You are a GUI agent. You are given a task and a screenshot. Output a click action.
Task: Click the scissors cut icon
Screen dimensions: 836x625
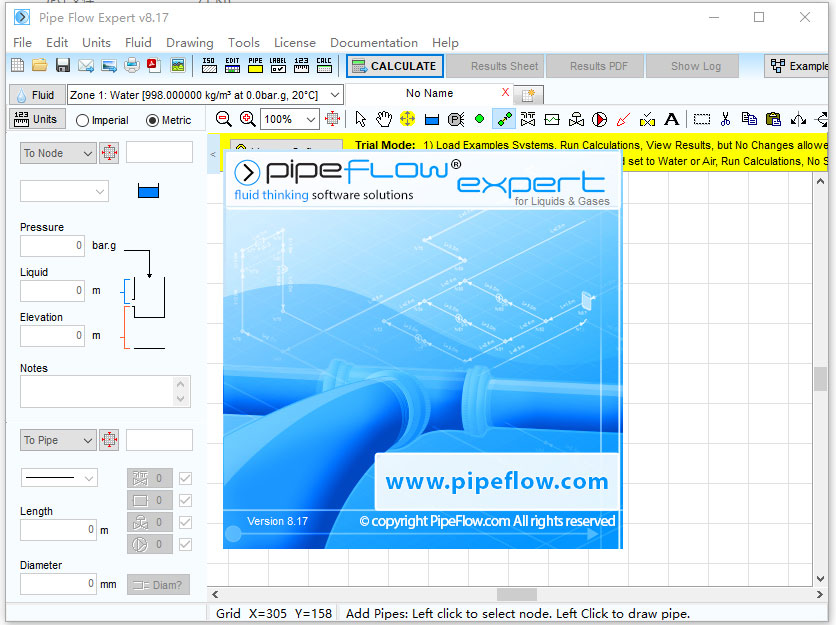(x=725, y=119)
